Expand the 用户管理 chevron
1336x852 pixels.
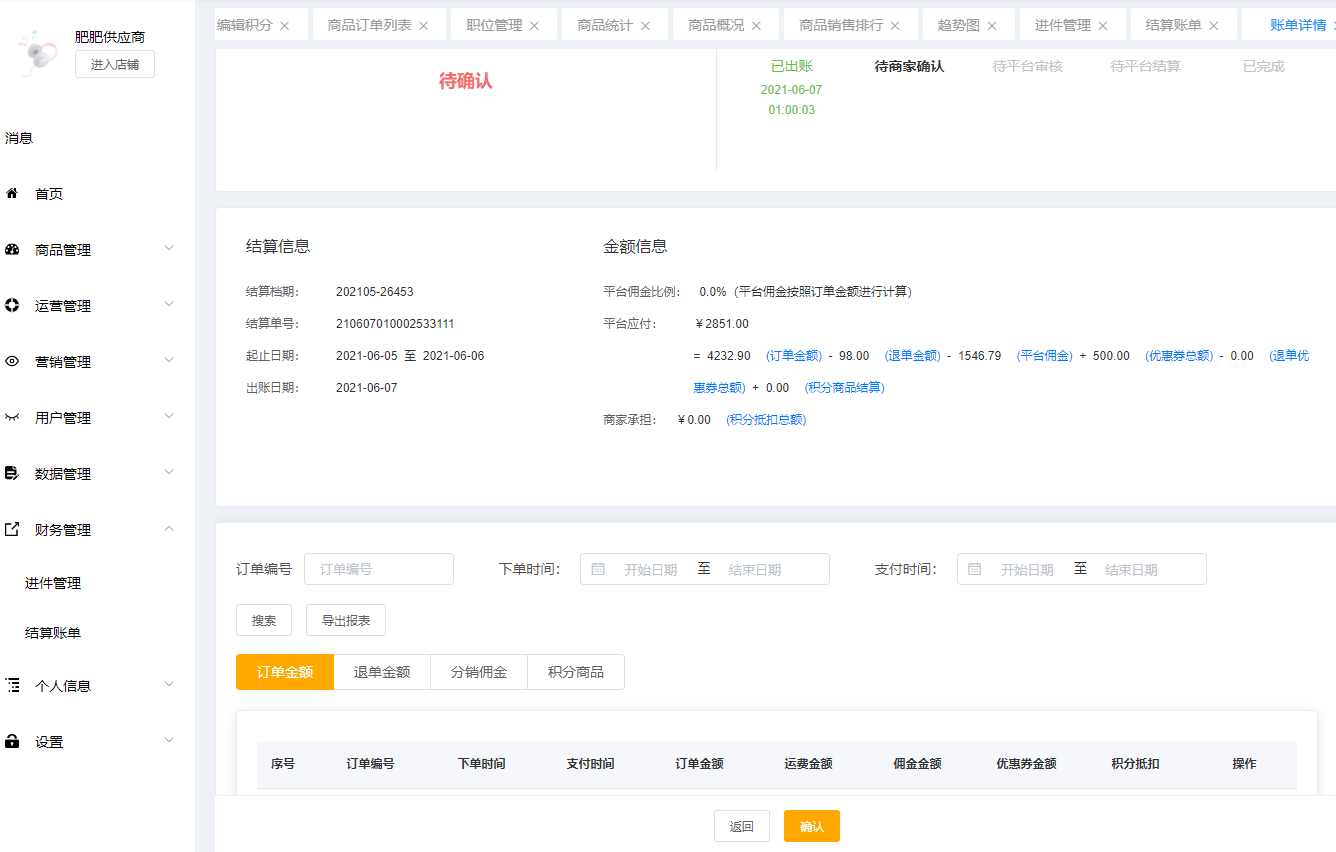pyautogui.click(x=169, y=416)
